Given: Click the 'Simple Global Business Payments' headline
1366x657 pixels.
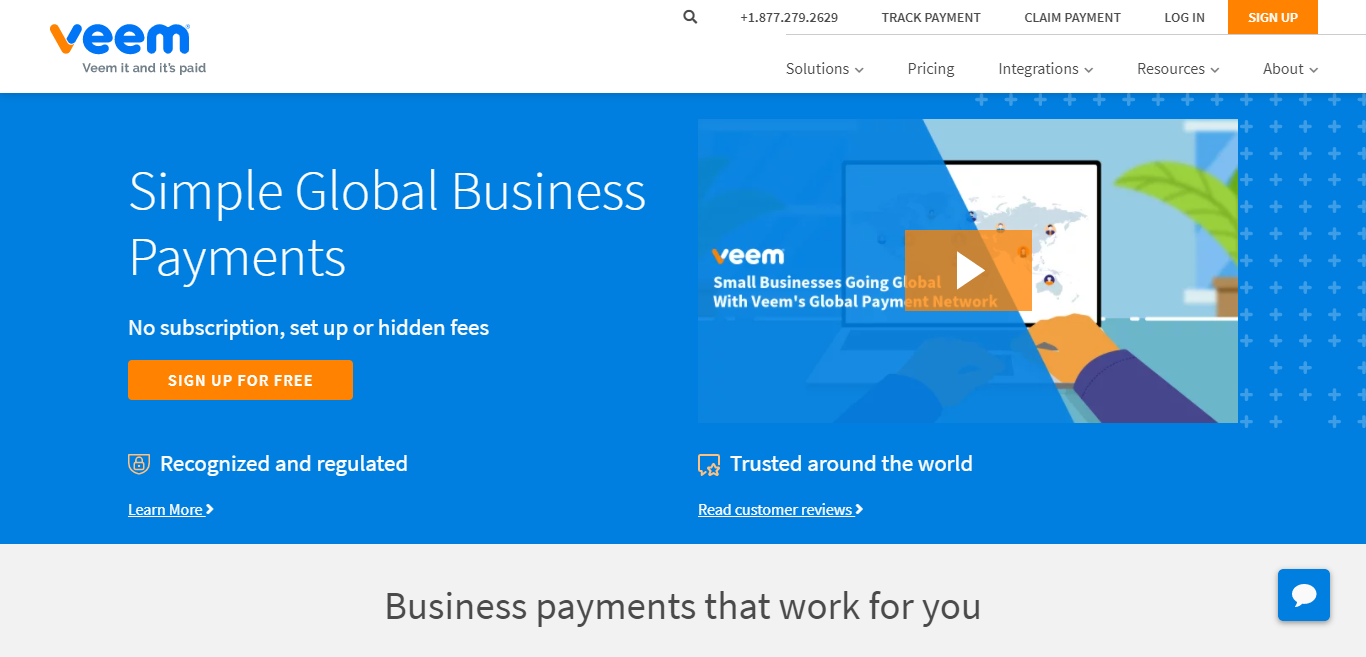Looking at the screenshot, I should coord(388,223).
